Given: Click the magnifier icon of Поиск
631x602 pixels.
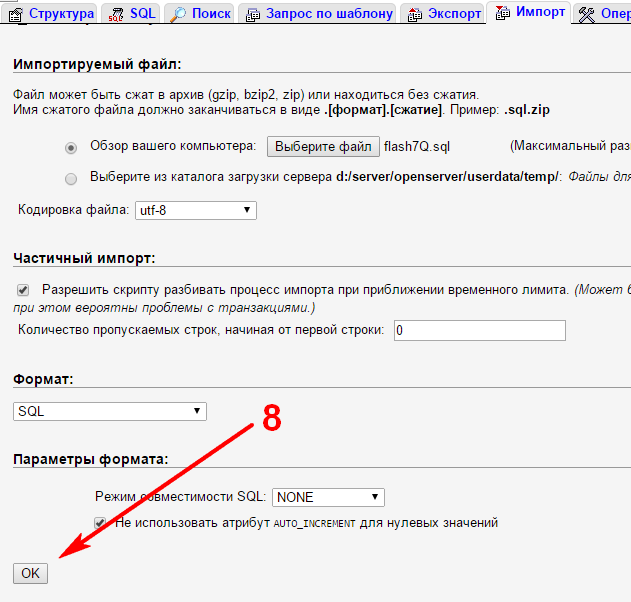Looking at the screenshot, I should [178, 14].
